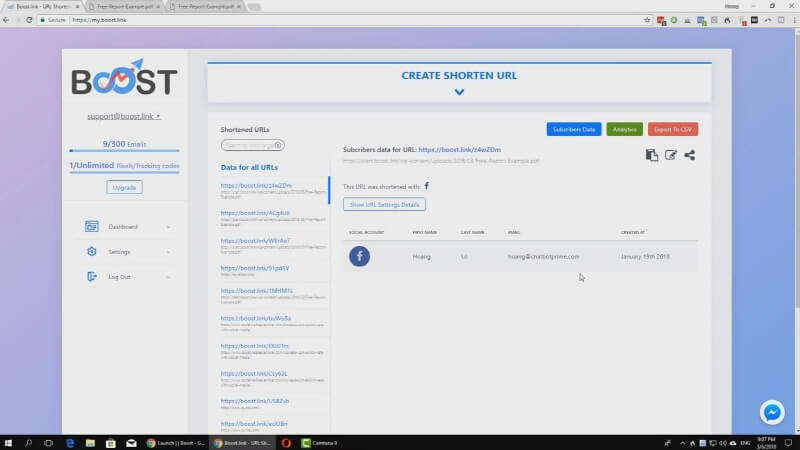Open support@boost.link account dropdown

click(x=123, y=116)
